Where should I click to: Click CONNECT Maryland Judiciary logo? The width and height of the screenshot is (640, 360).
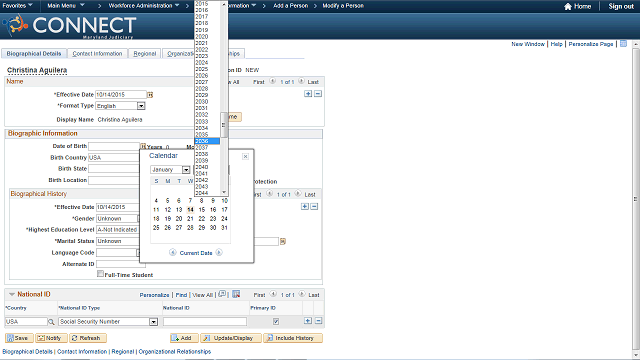69,26
